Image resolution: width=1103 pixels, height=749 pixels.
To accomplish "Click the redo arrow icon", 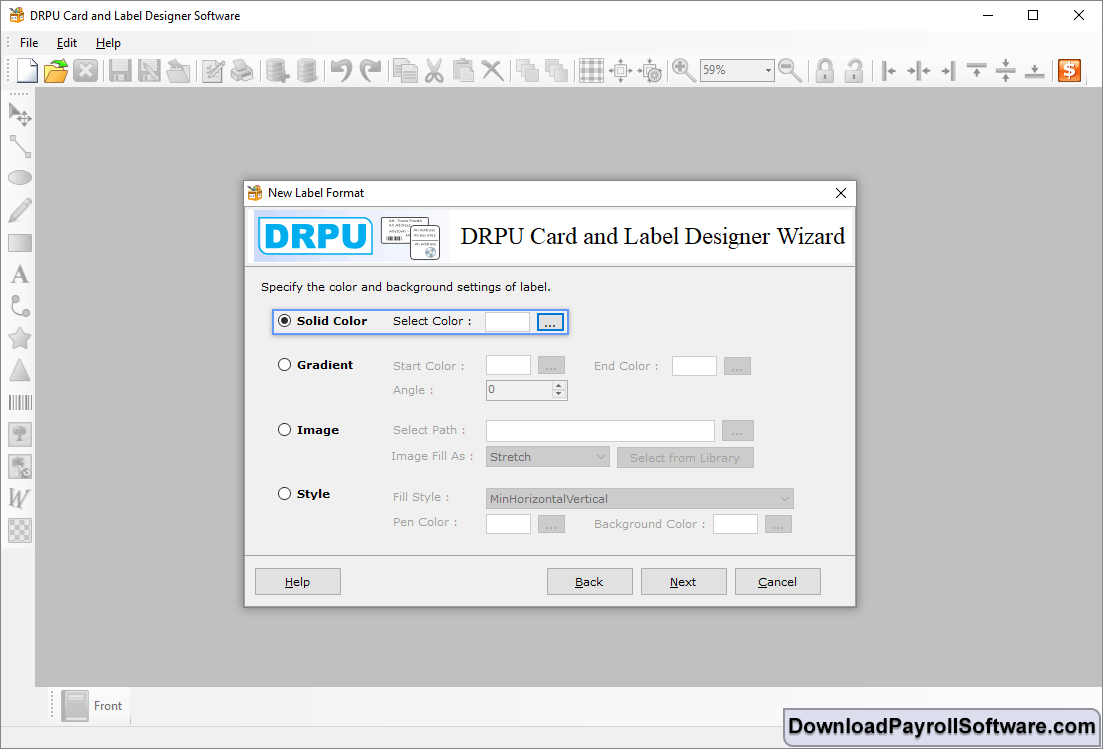I will [x=370, y=70].
